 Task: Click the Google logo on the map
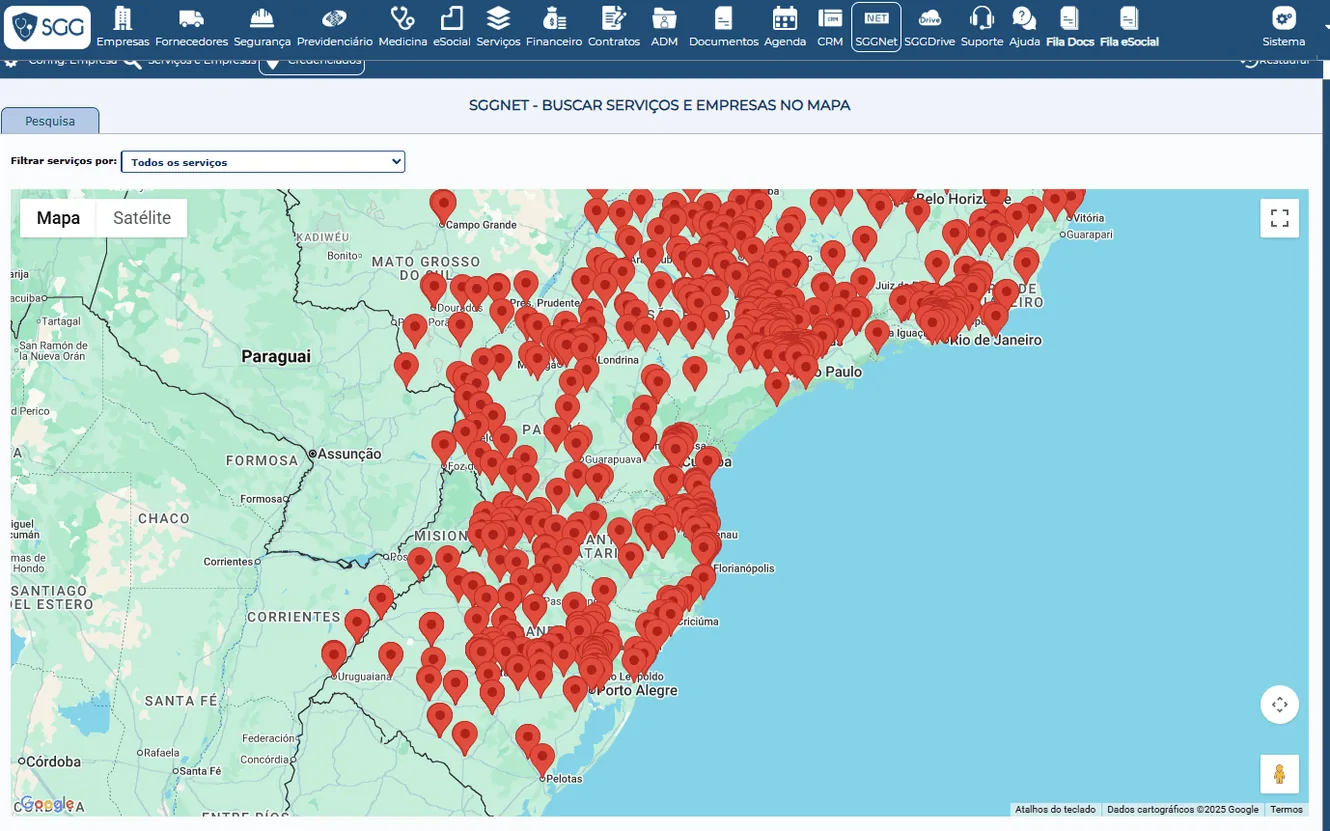tap(46, 804)
